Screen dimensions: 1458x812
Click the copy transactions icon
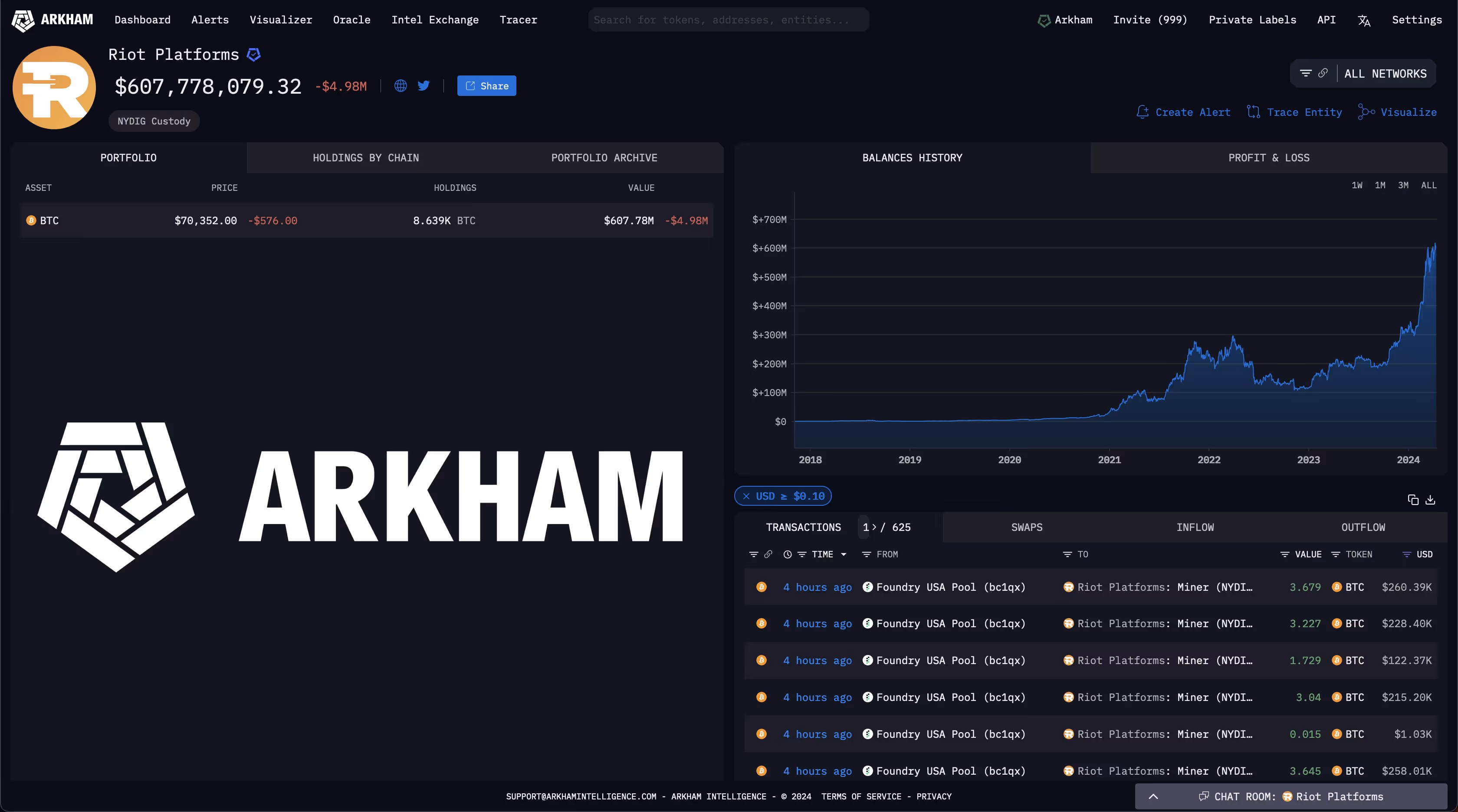[x=1413, y=500]
